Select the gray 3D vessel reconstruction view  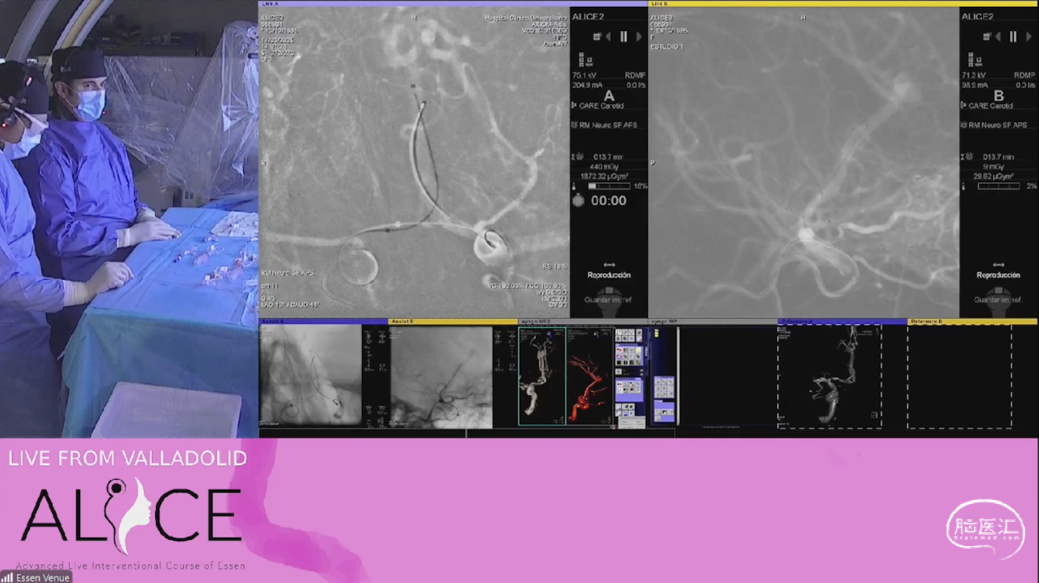click(542, 376)
